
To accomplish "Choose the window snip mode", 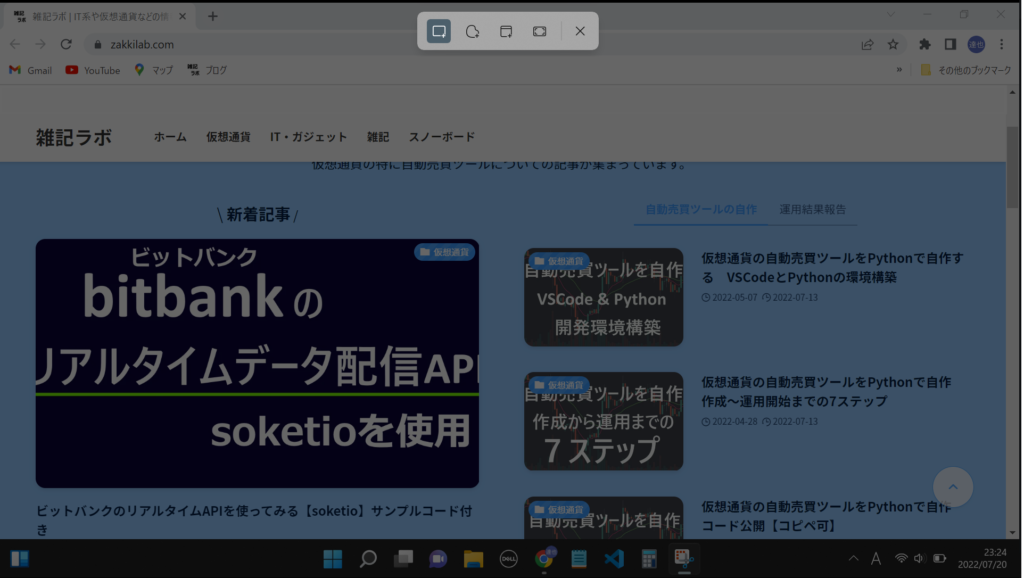I will point(506,31).
